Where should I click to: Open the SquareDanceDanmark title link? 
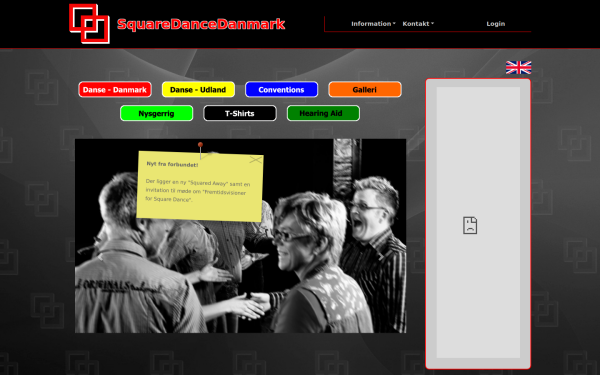[201, 24]
